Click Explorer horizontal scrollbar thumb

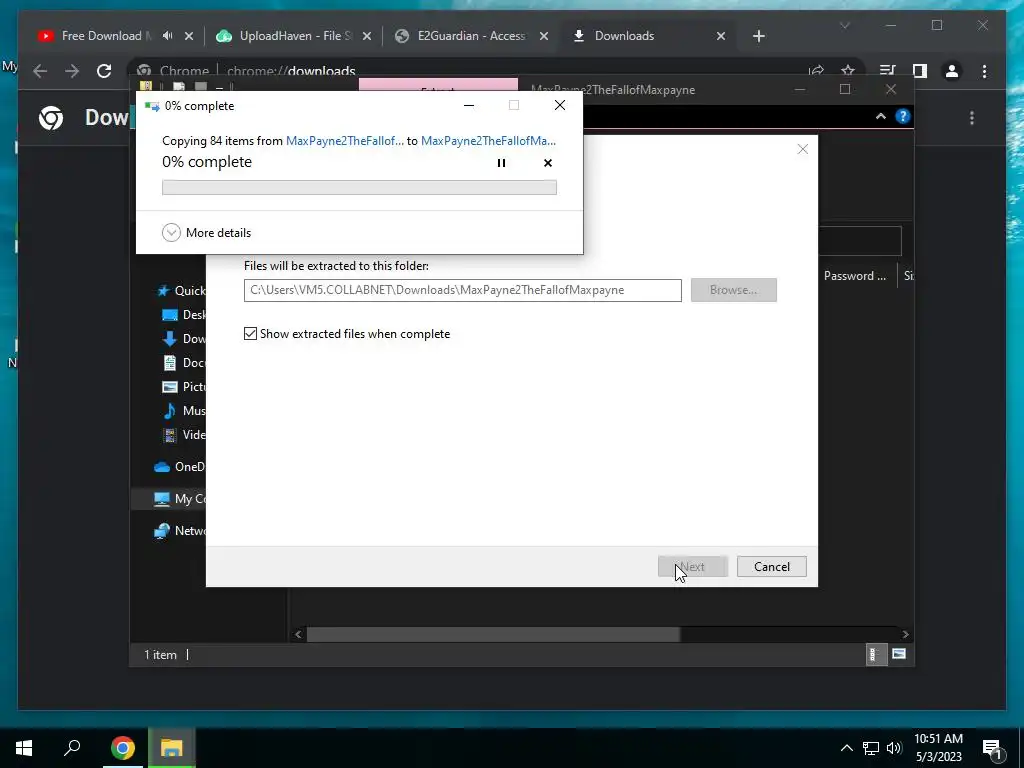pyautogui.click(x=494, y=634)
